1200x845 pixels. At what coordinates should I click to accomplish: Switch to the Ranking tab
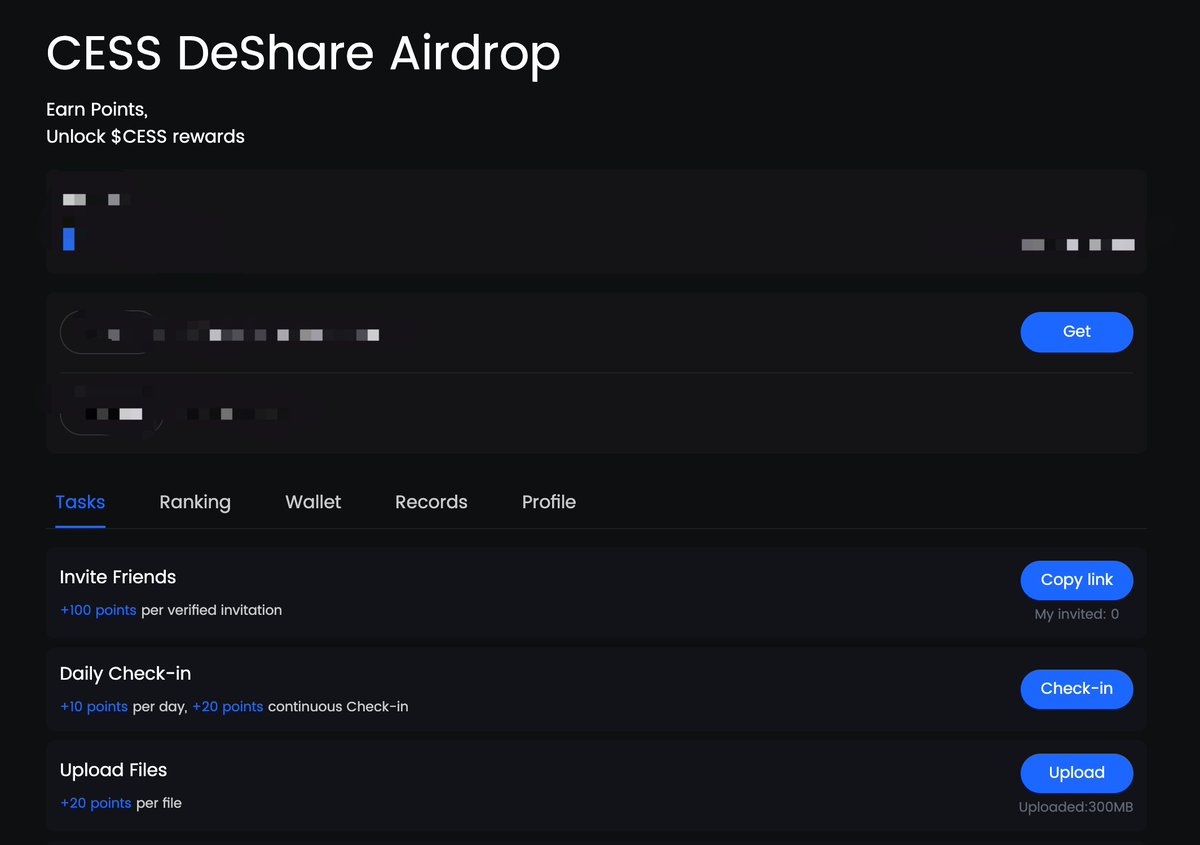(195, 502)
